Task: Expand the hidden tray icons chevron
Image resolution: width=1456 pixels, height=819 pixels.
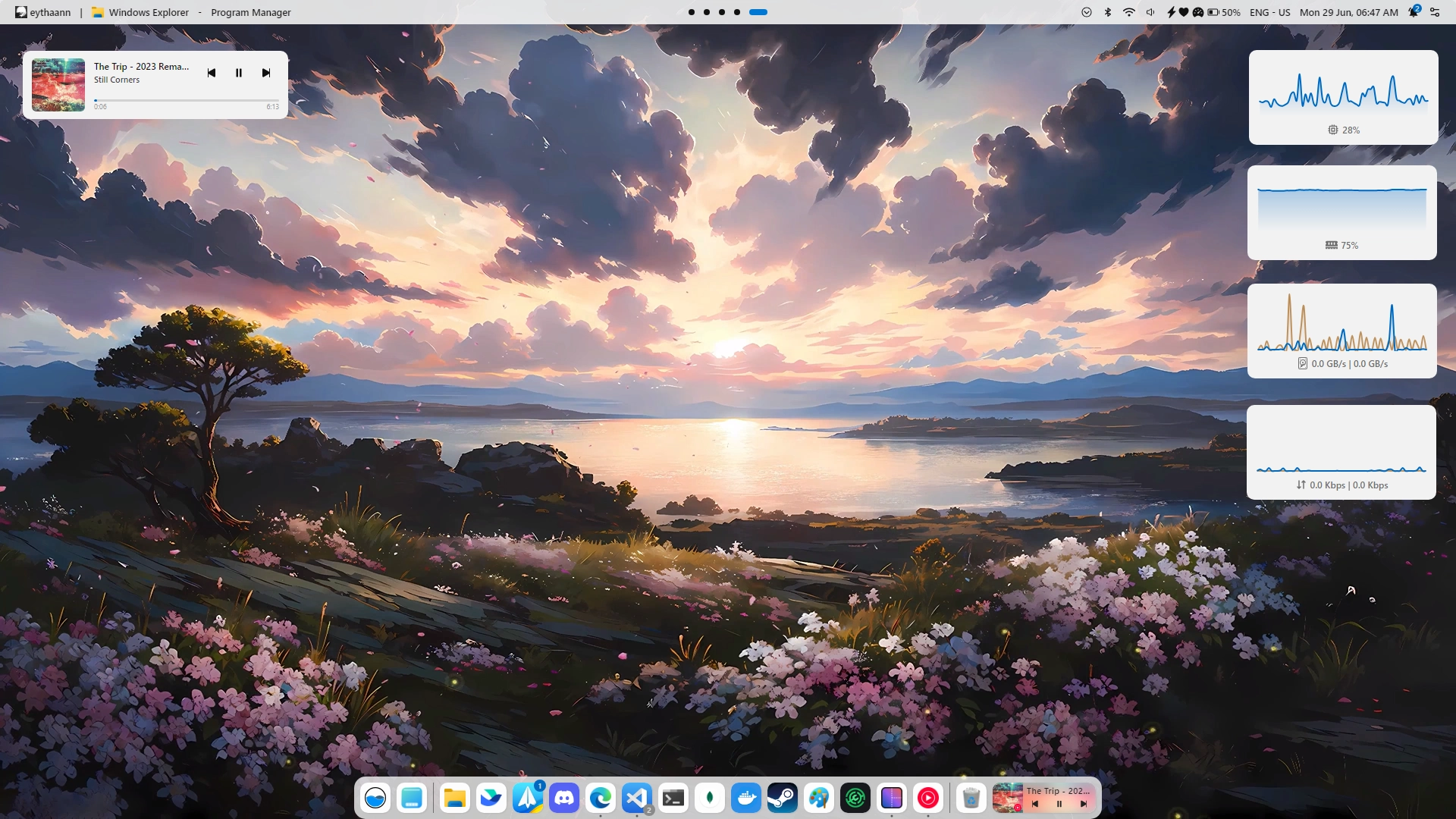Action: (1087, 12)
